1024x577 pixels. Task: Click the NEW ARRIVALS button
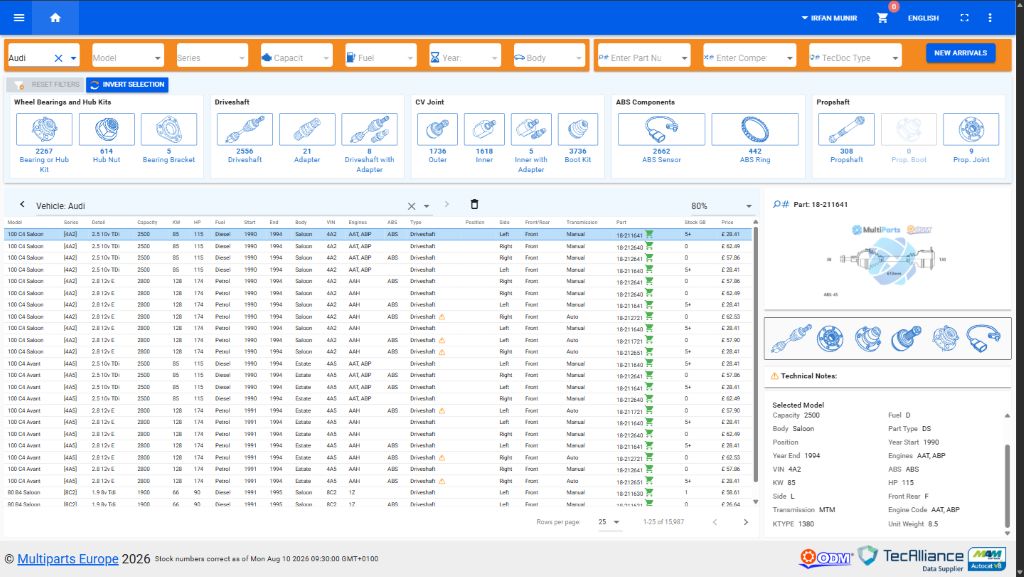[x=960, y=53]
